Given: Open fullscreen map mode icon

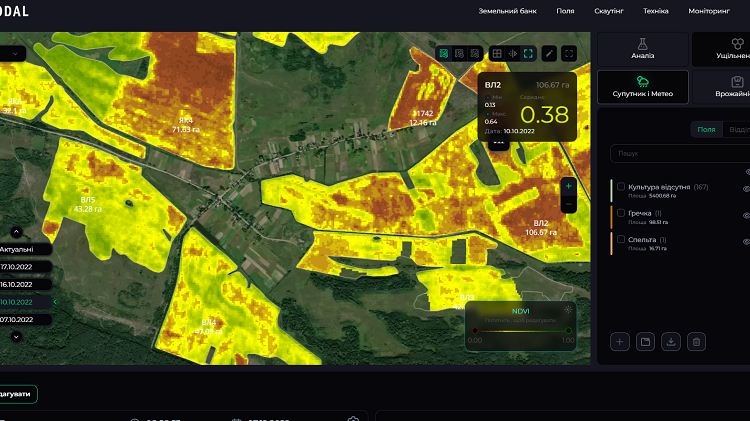Looking at the screenshot, I should [569, 54].
